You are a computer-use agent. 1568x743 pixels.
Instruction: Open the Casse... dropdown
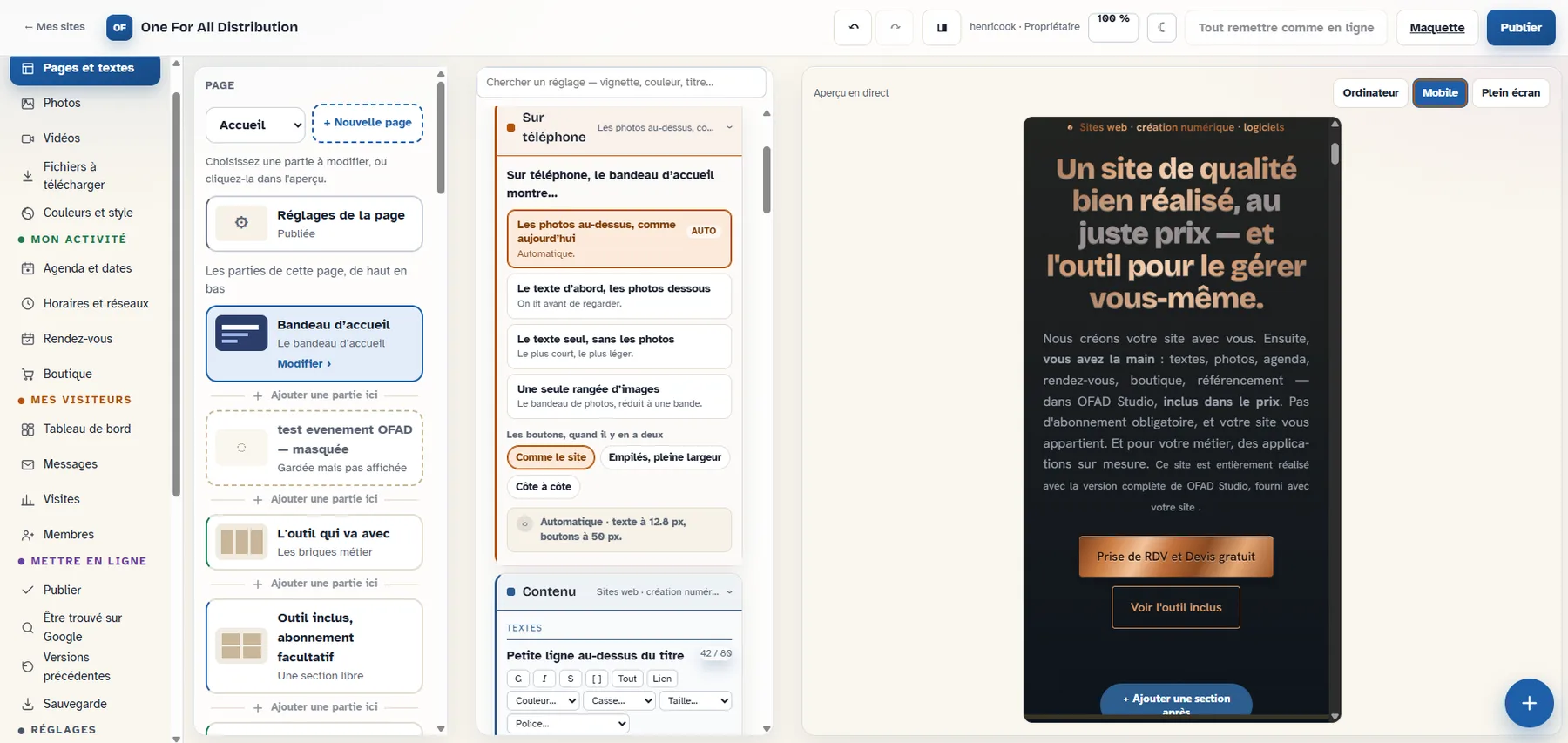(618, 700)
